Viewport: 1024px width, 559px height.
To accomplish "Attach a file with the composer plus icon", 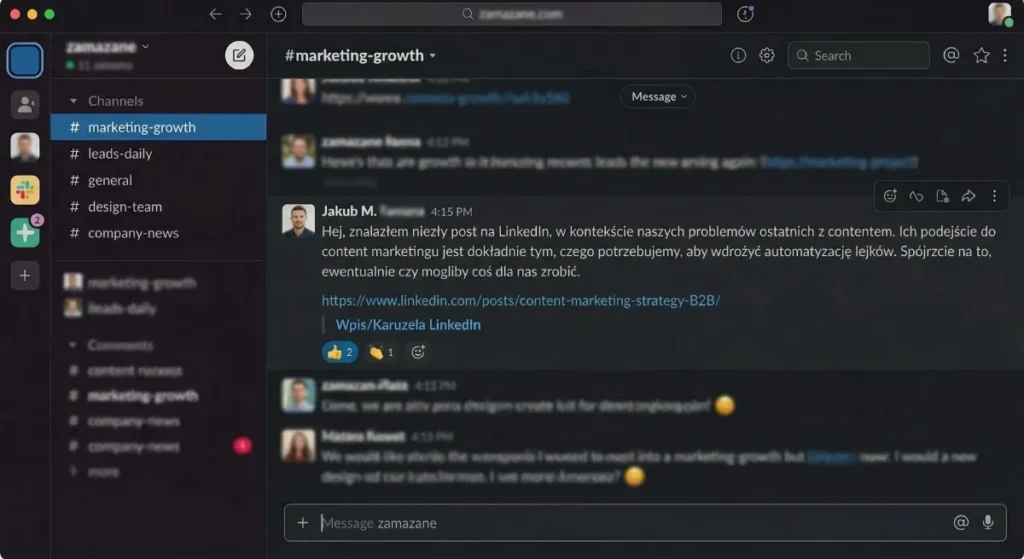I will coord(302,522).
